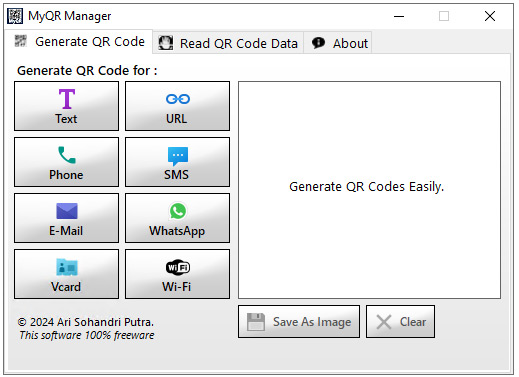Click the "Generate QR Code for :" heading
The width and height of the screenshot is (519, 377).
point(87,71)
